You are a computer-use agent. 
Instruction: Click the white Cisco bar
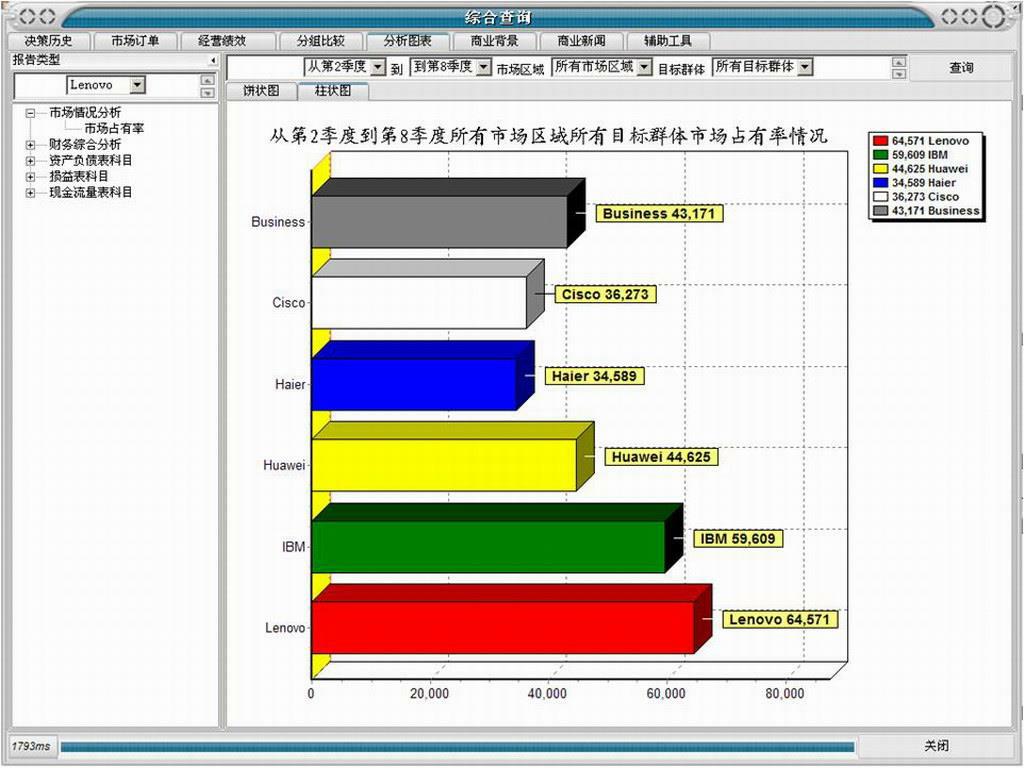tap(419, 302)
